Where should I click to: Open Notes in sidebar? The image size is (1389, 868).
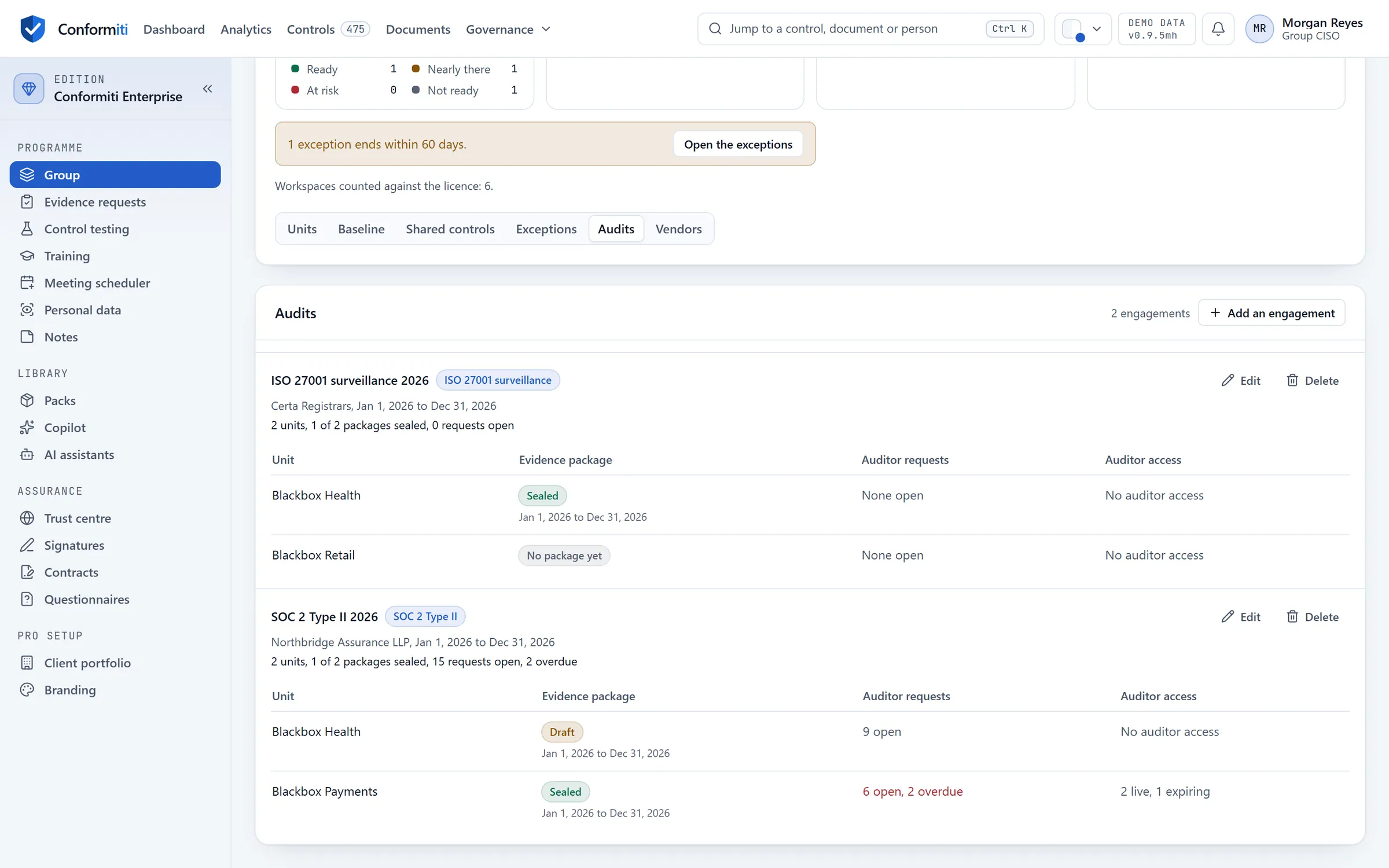tap(115, 337)
